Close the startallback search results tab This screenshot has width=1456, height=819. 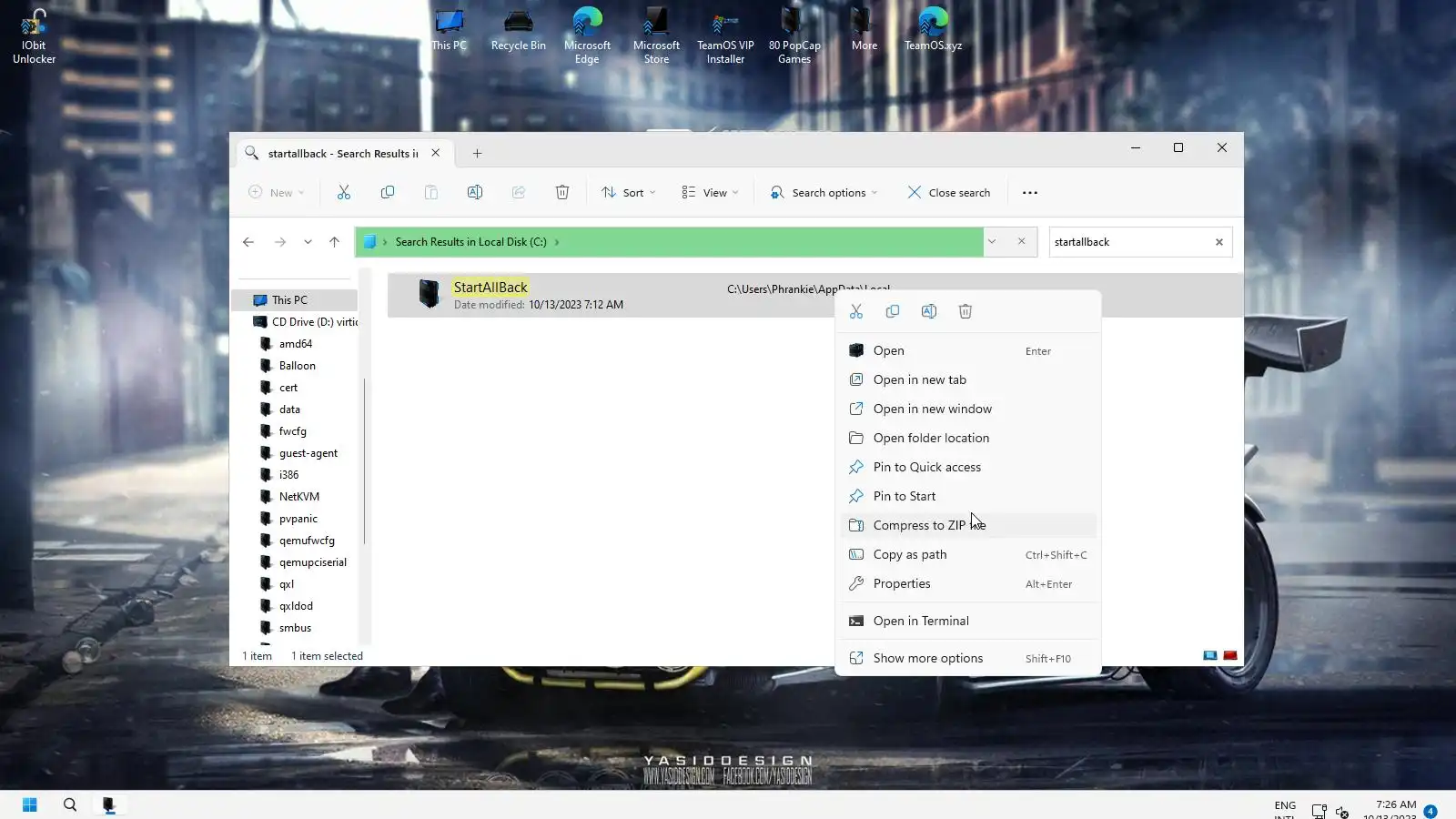click(x=436, y=153)
